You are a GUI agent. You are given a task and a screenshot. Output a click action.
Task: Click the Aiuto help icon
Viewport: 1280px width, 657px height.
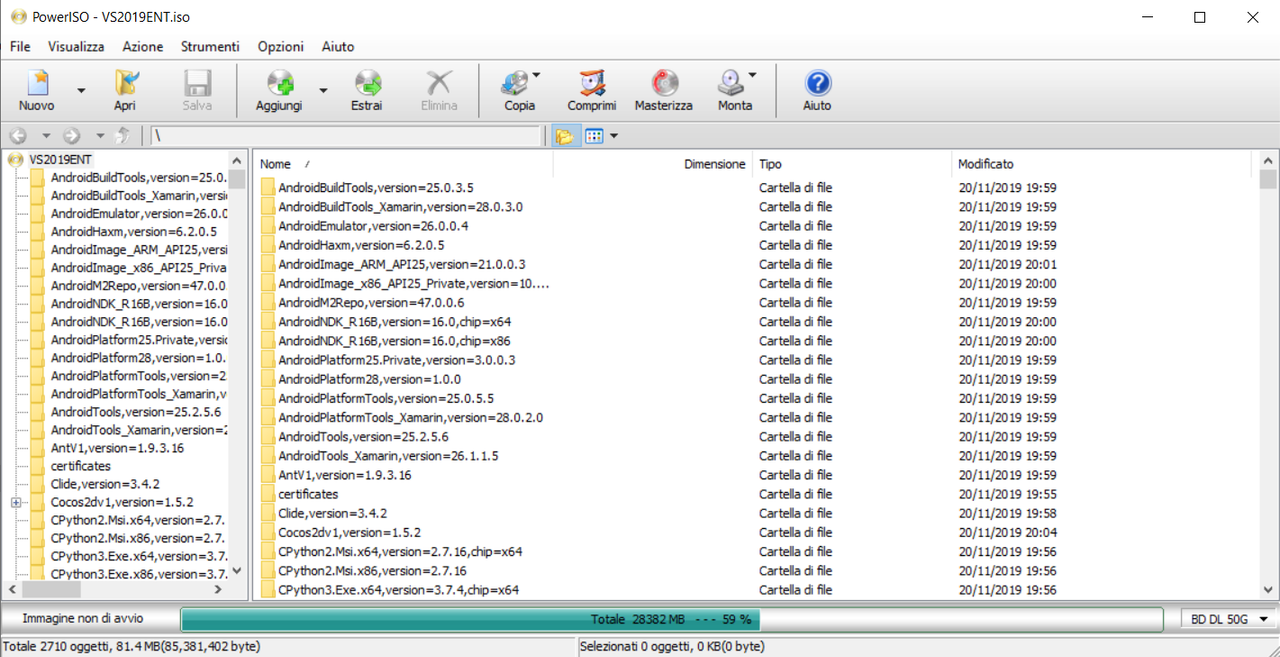817,84
